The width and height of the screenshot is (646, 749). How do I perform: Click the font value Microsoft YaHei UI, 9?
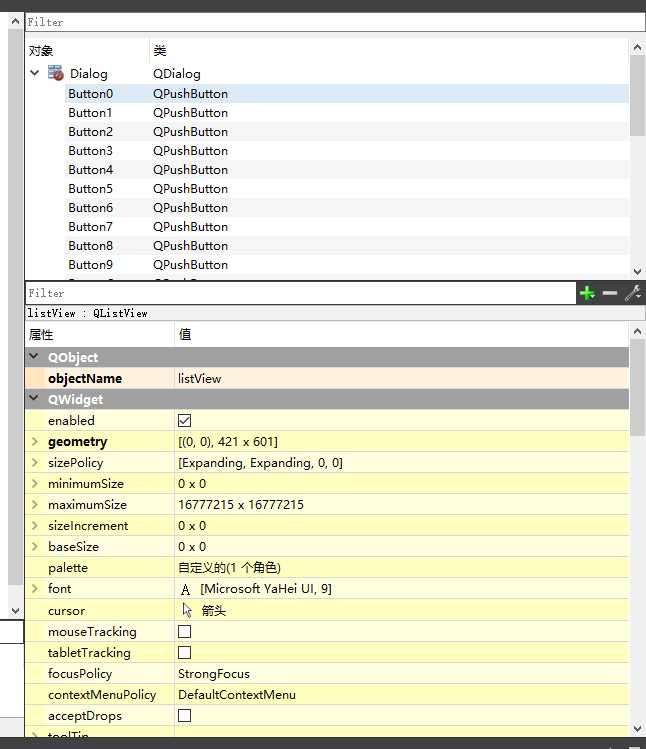266,589
